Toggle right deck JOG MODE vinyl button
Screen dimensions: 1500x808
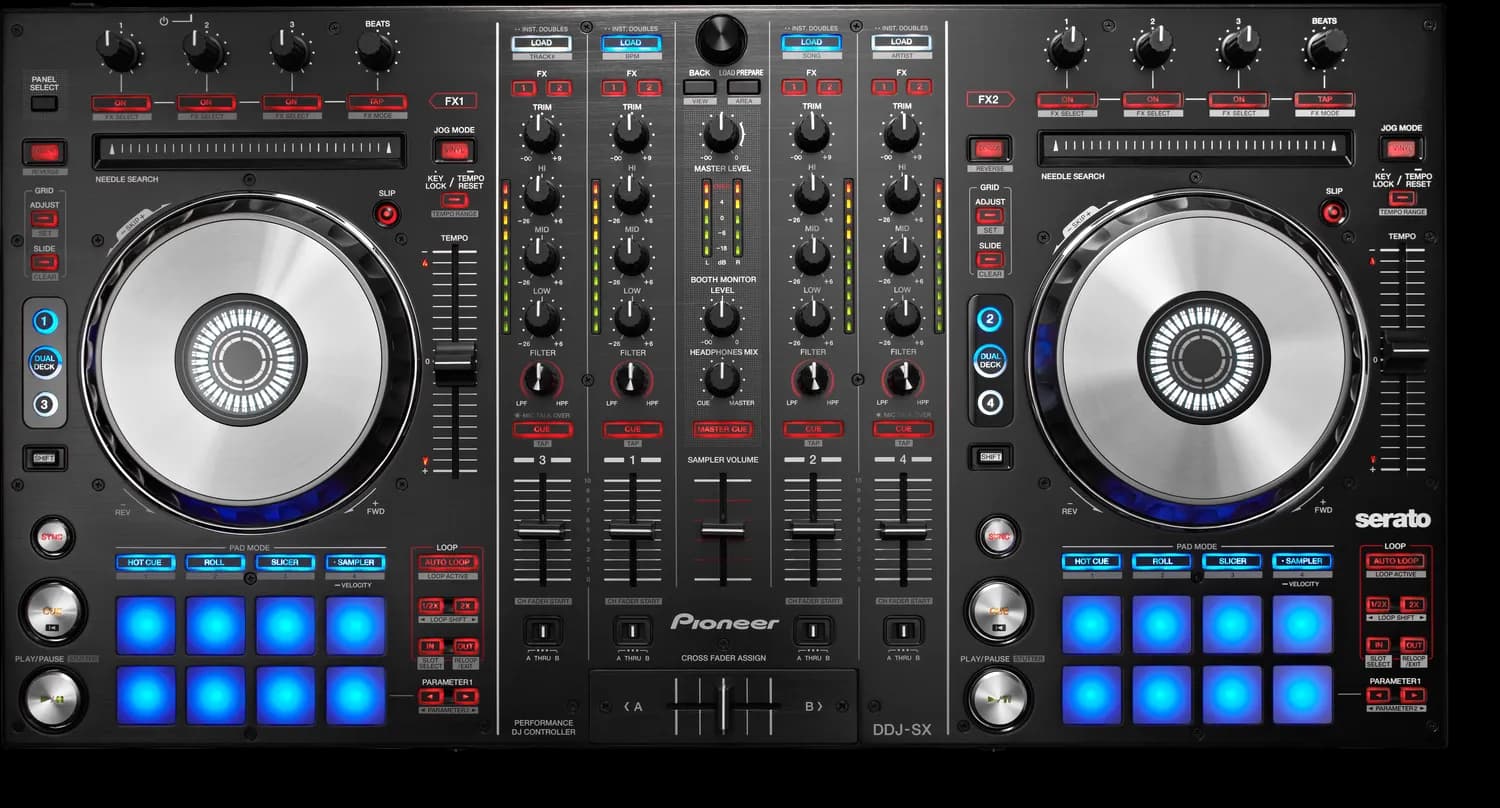(x=1401, y=149)
